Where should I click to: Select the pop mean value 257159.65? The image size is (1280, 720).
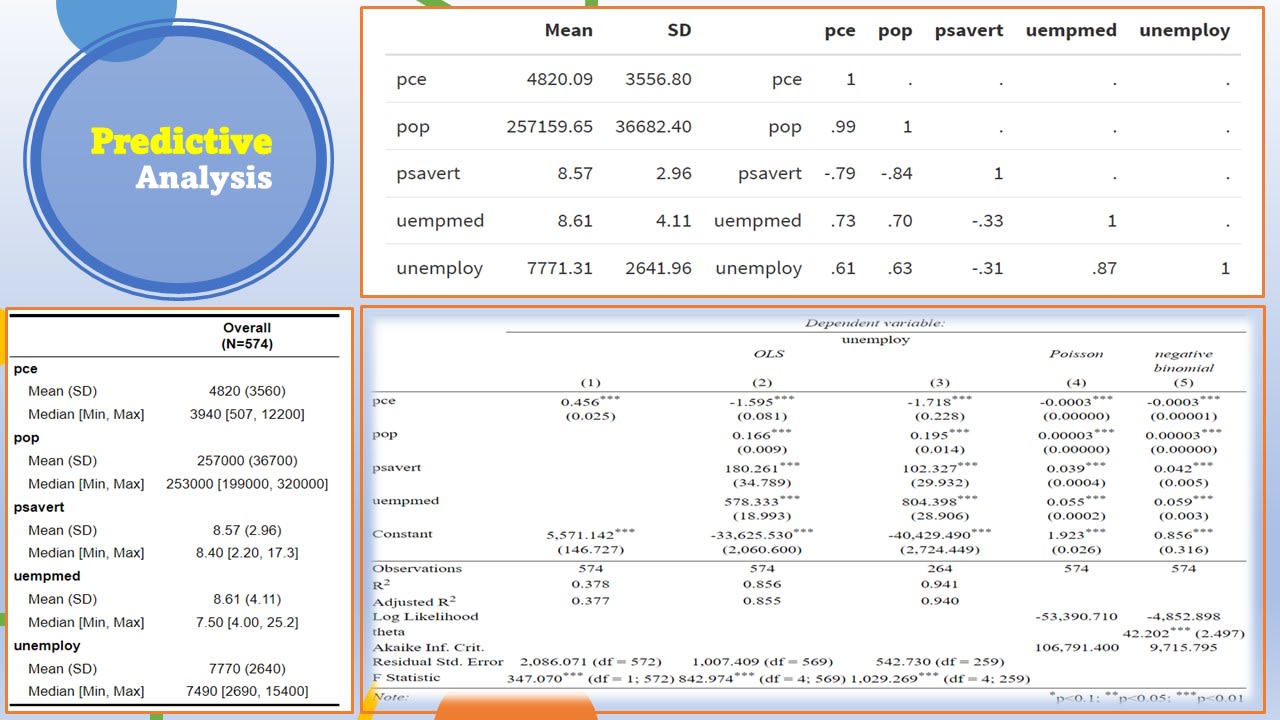click(x=550, y=127)
